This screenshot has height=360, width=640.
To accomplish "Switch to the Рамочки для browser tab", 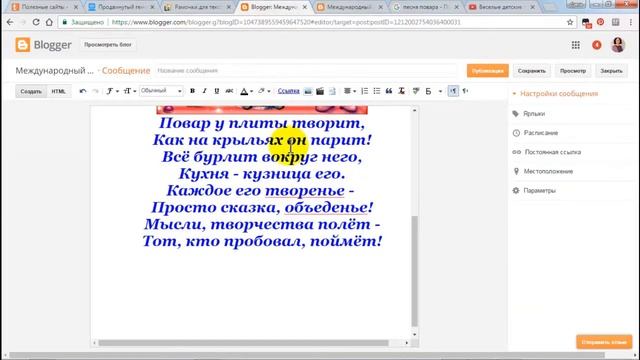I will pos(198,7).
